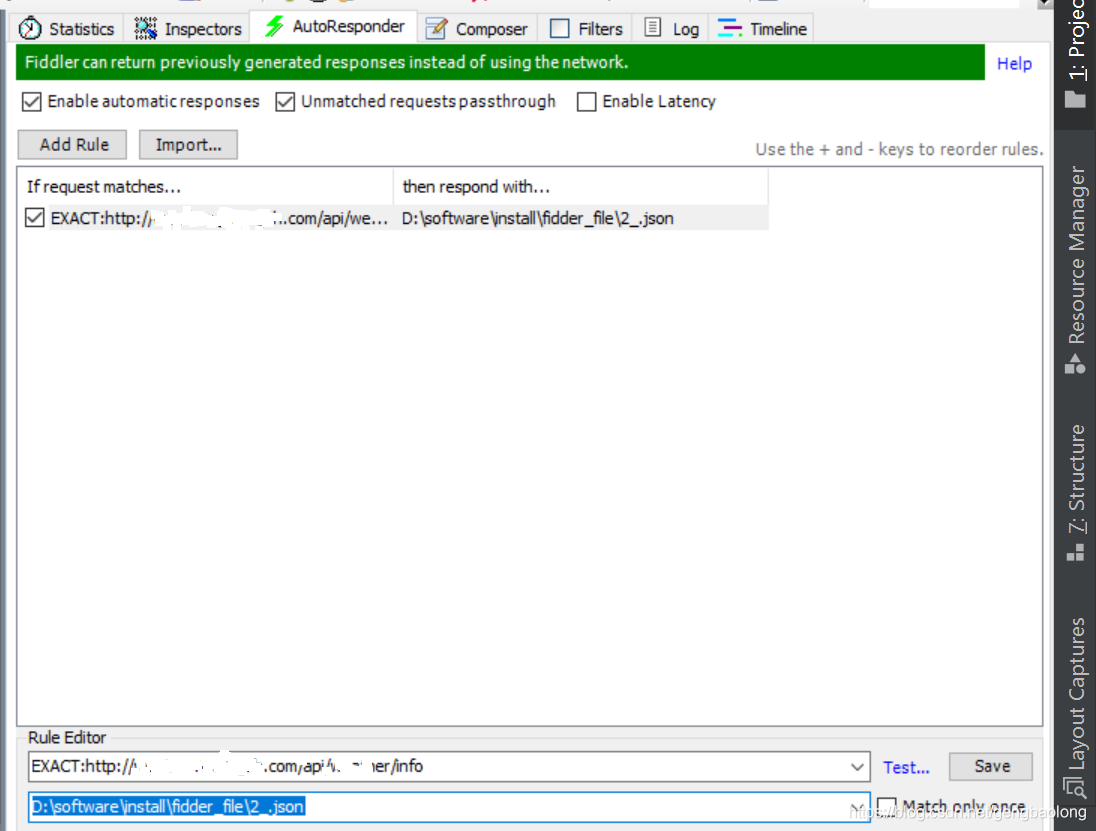Expand the request match URL dropdown
Viewport: 1096px width, 831px height.
(857, 767)
